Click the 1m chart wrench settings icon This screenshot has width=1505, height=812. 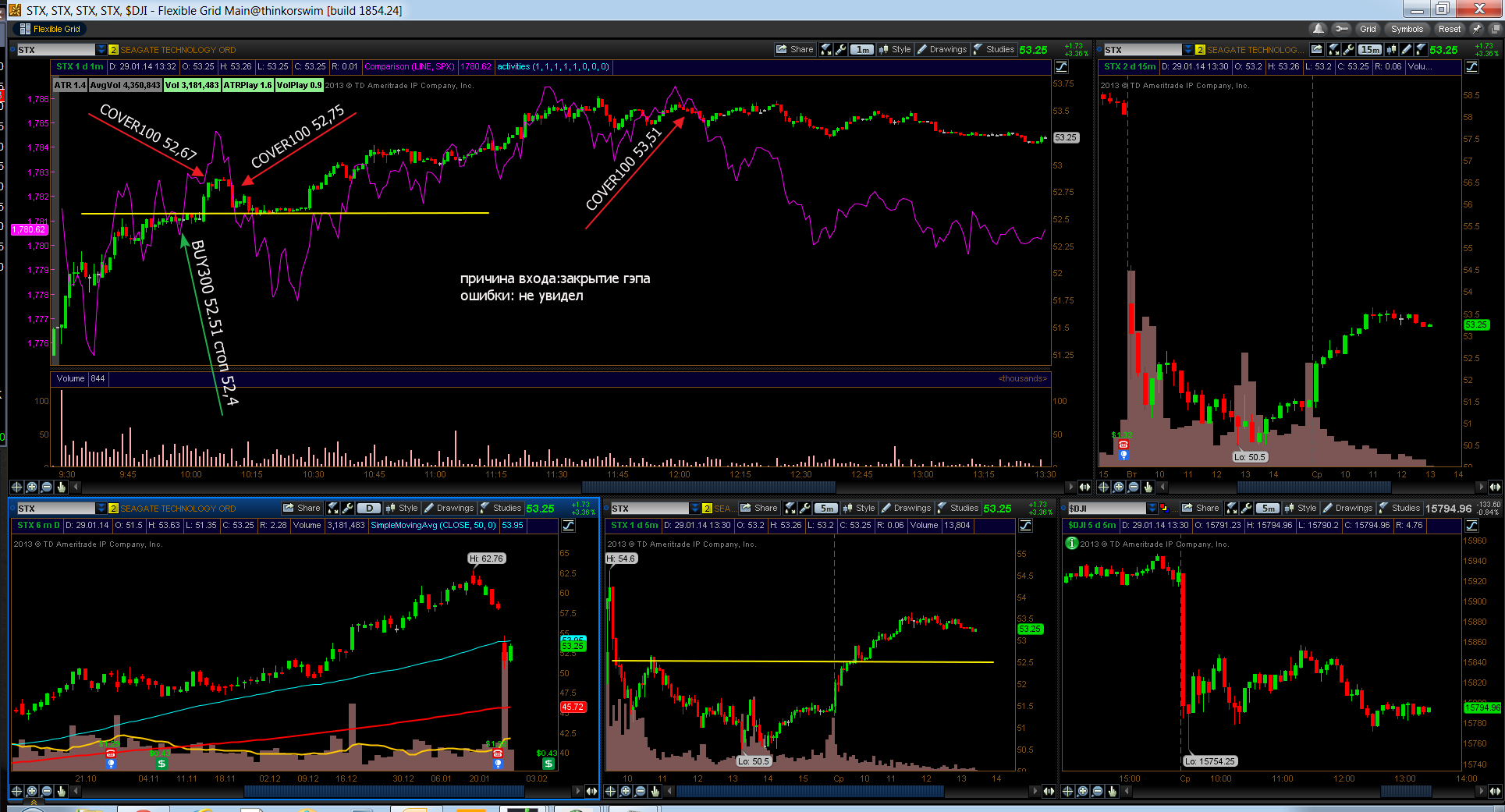841,49
